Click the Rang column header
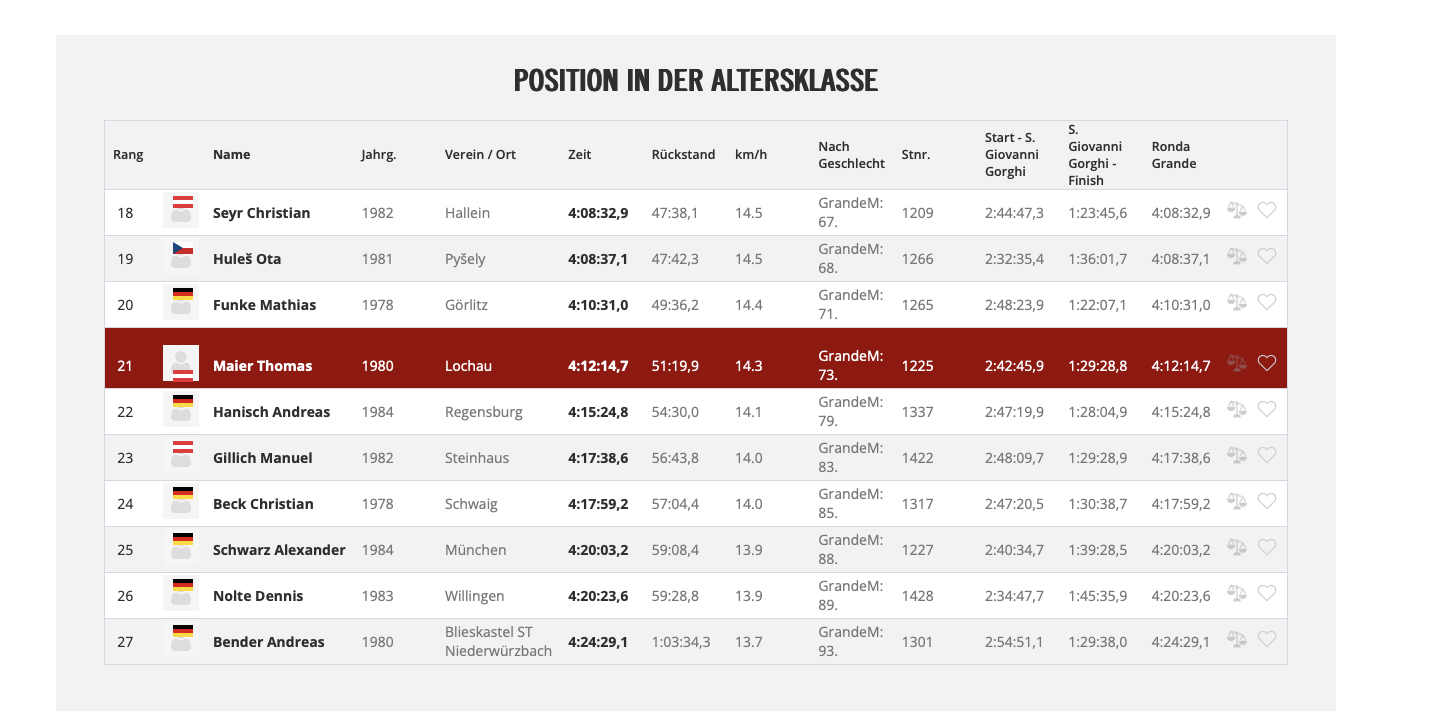Screen dimensions: 1429x711 [128, 155]
